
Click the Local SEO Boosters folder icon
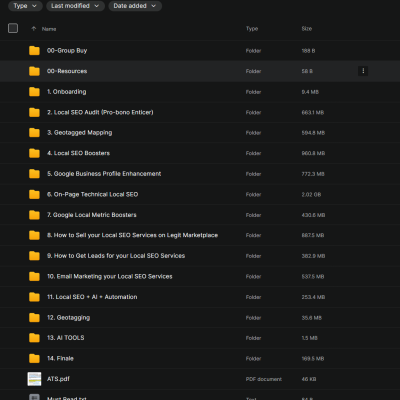coord(34,153)
